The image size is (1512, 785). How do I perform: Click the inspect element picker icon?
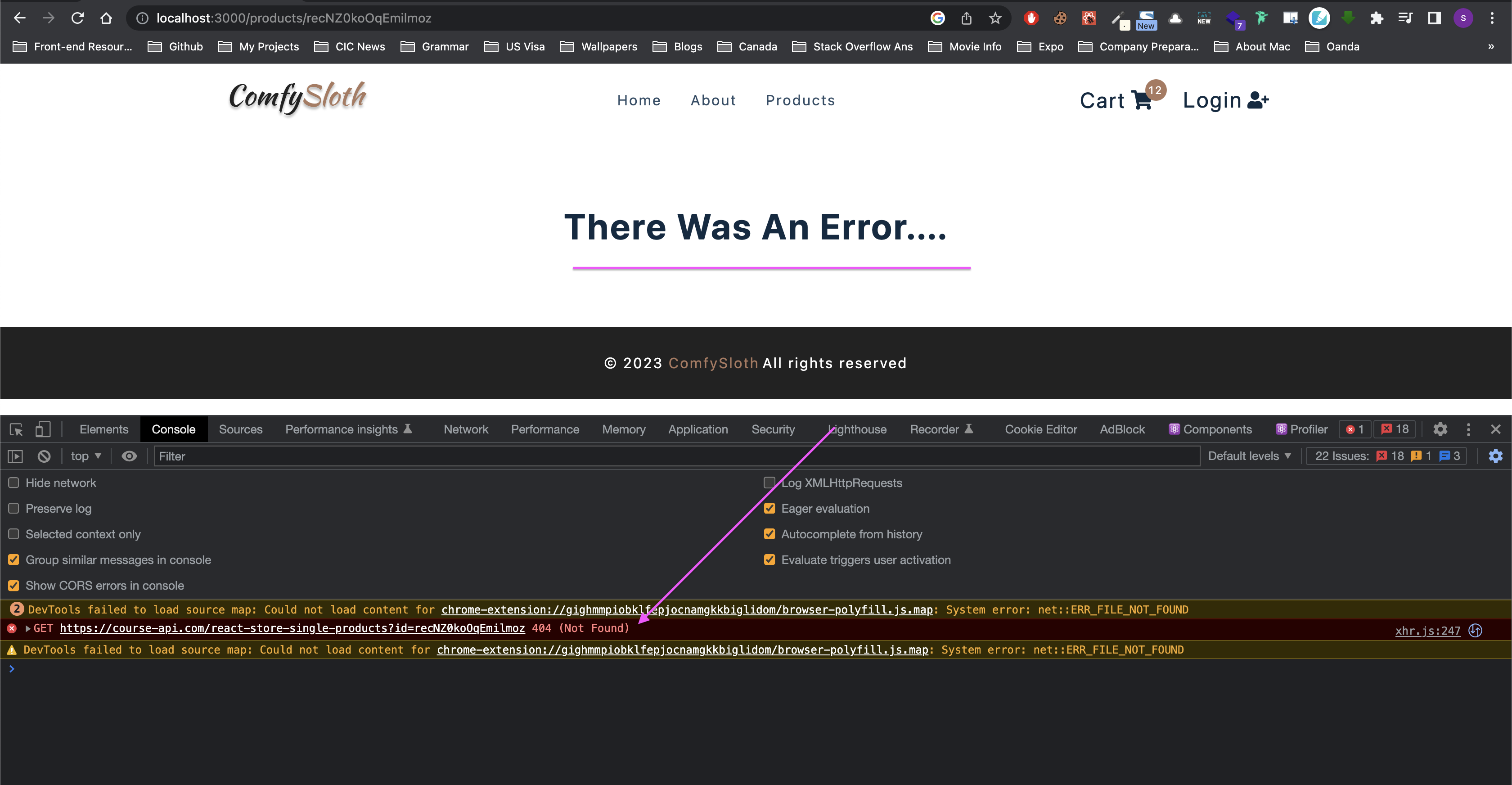[x=17, y=430]
